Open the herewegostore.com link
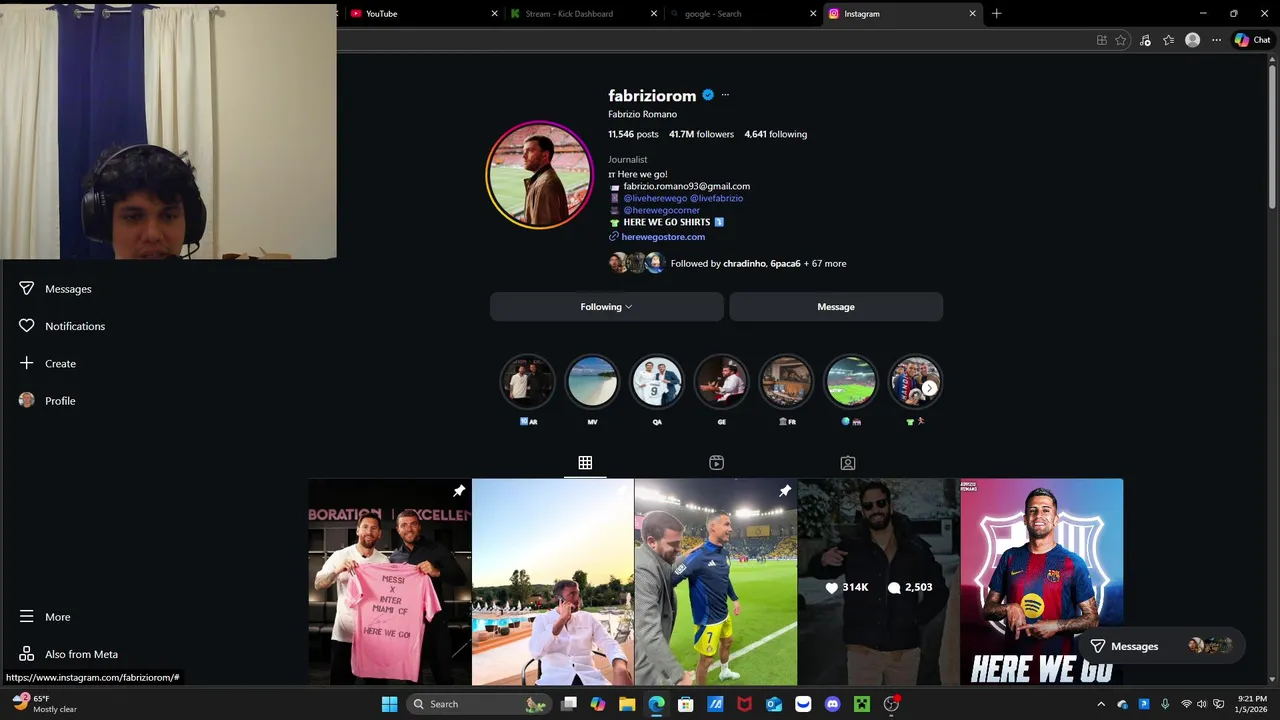Viewport: 1280px width, 720px height. coord(663,237)
